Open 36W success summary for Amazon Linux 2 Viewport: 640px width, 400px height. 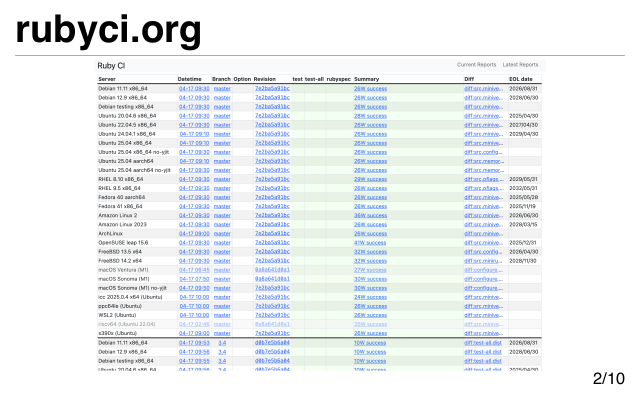point(370,216)
